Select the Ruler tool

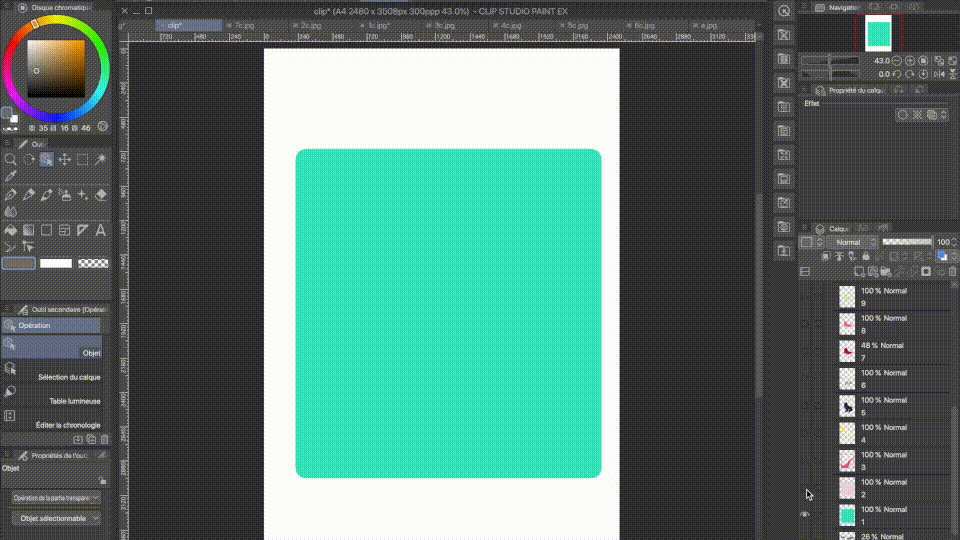tap(82, 230)
